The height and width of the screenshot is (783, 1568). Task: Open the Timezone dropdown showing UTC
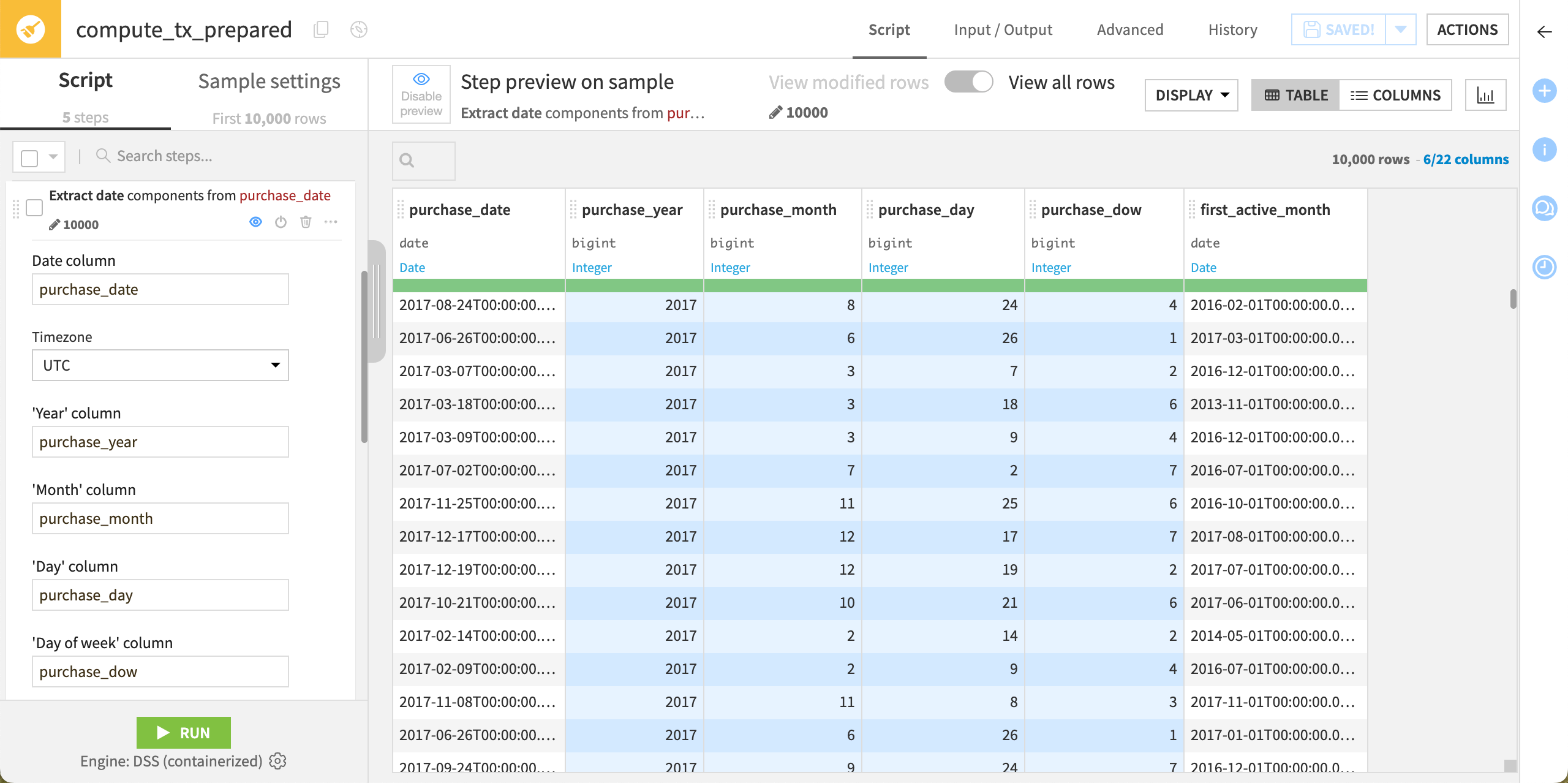pyautogui.click(x=159, y=365)
